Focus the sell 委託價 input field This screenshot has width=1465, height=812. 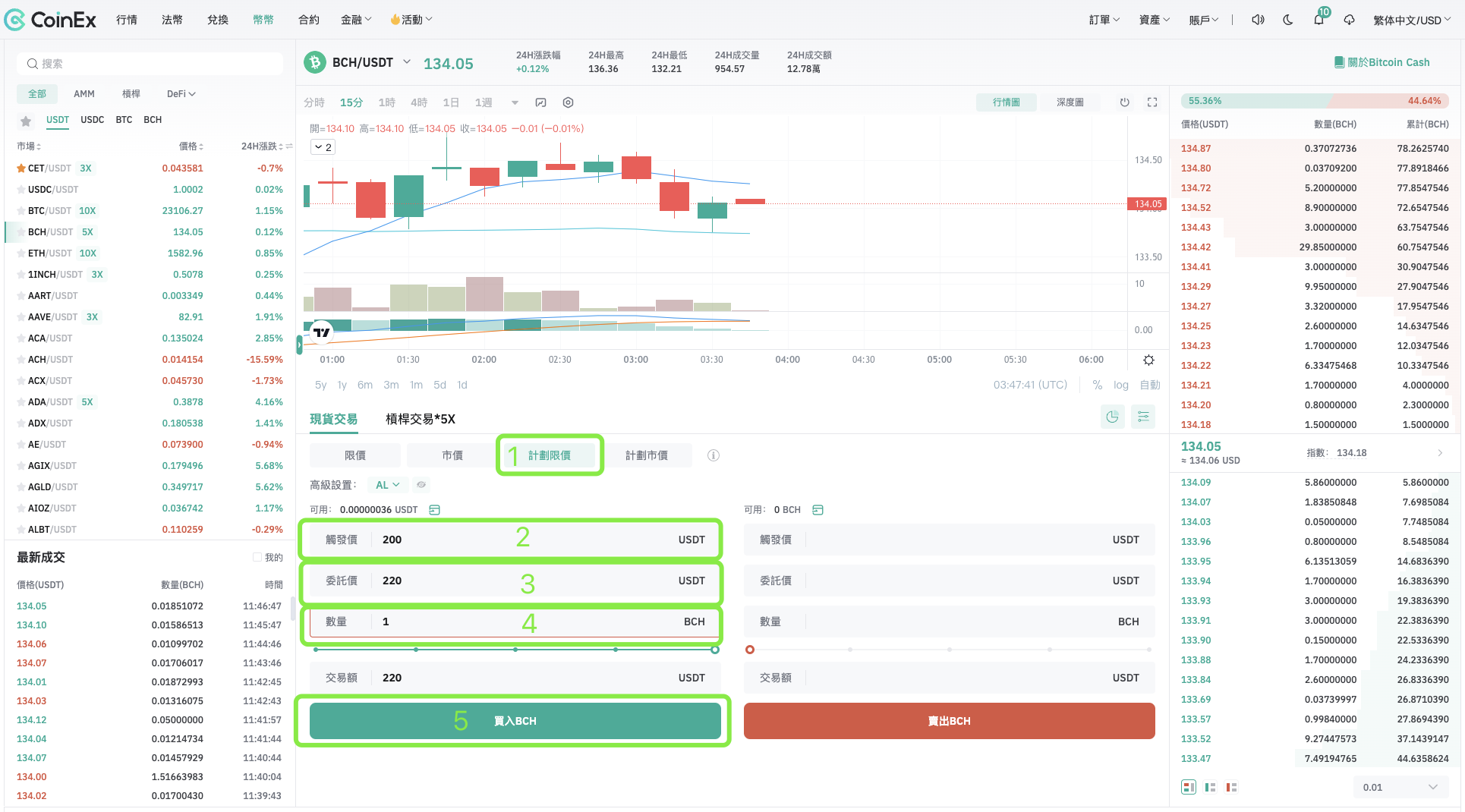point(950,581)
